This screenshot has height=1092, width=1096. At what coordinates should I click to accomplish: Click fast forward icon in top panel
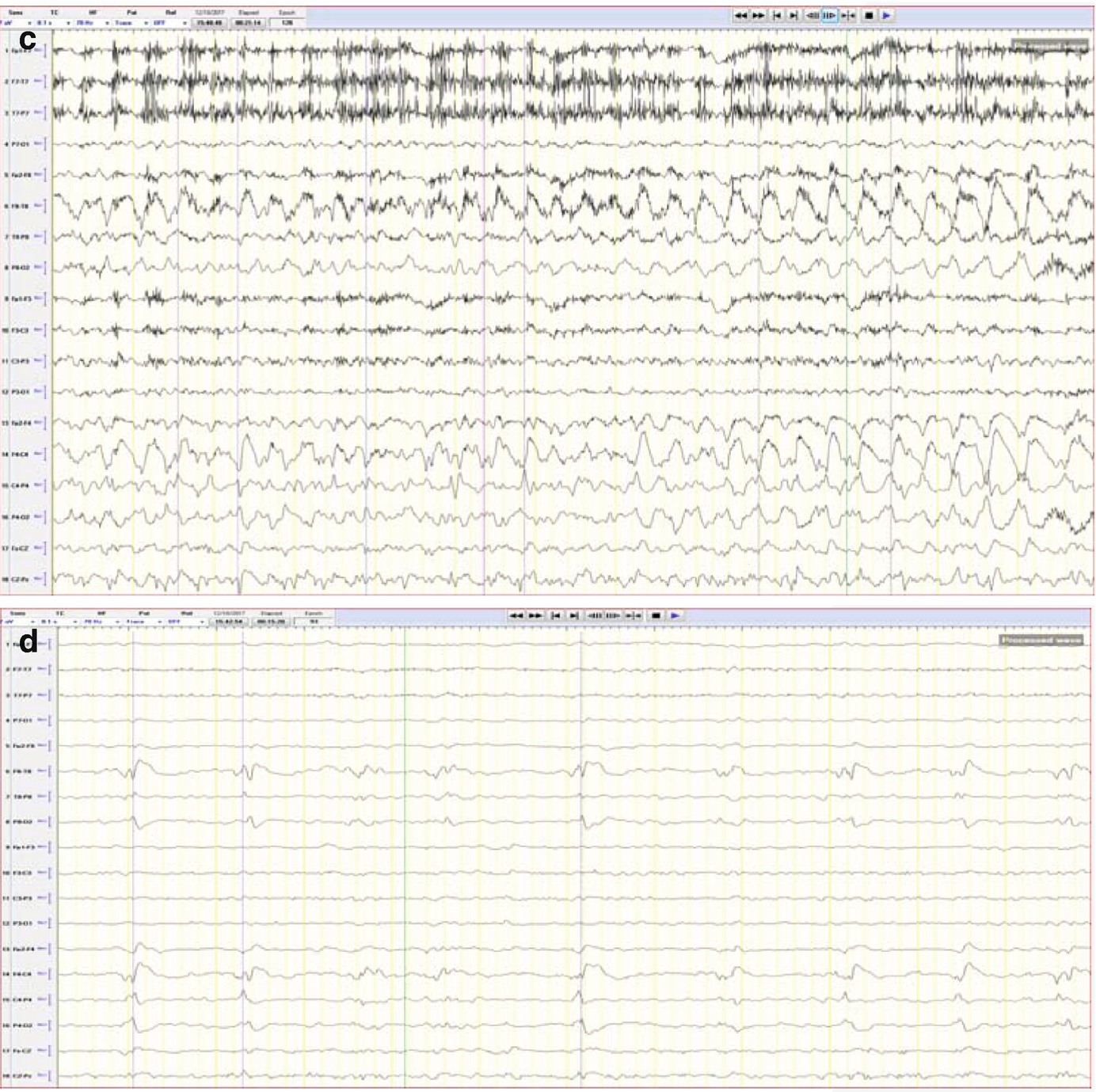coord(759,15)
